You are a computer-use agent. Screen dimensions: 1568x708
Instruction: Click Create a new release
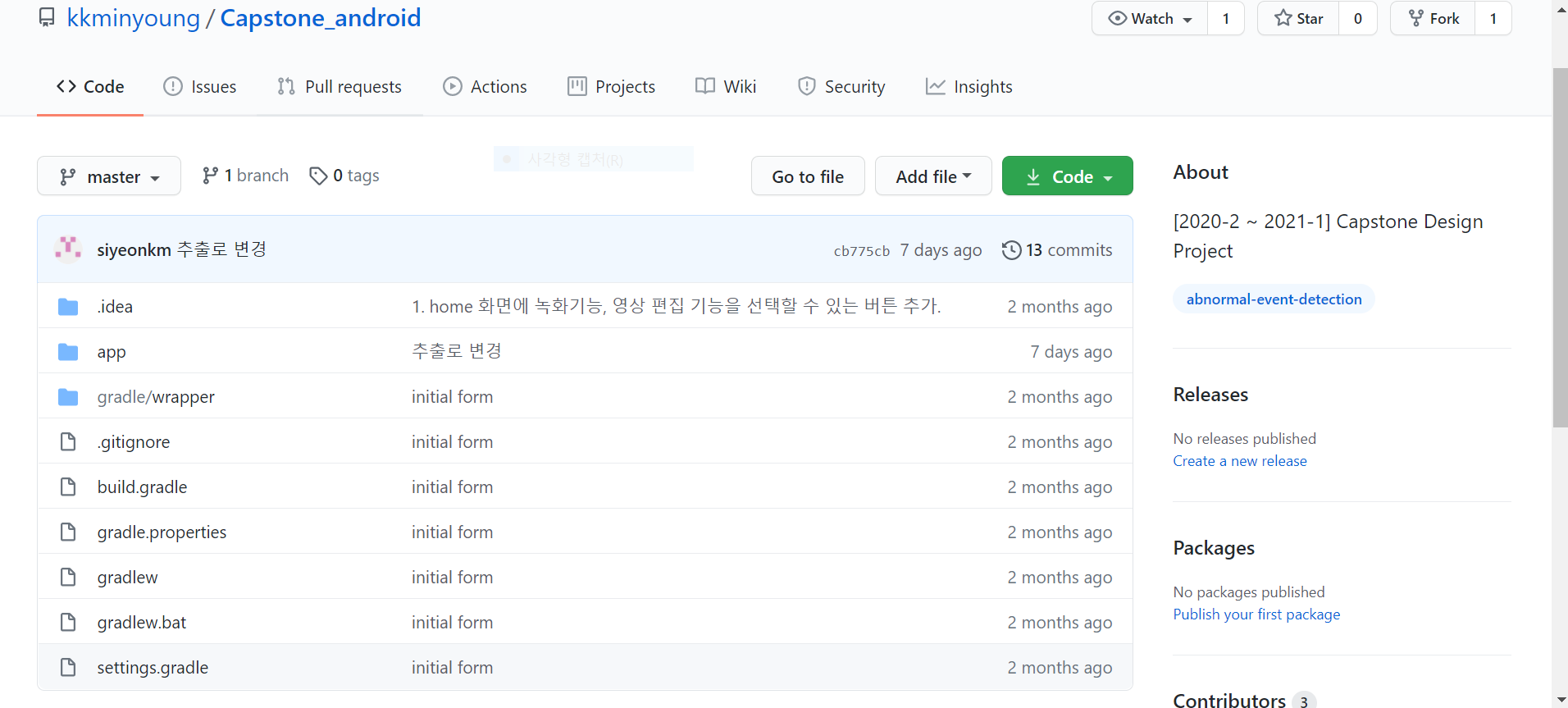pyautogui.click(x=1240, y=461)
